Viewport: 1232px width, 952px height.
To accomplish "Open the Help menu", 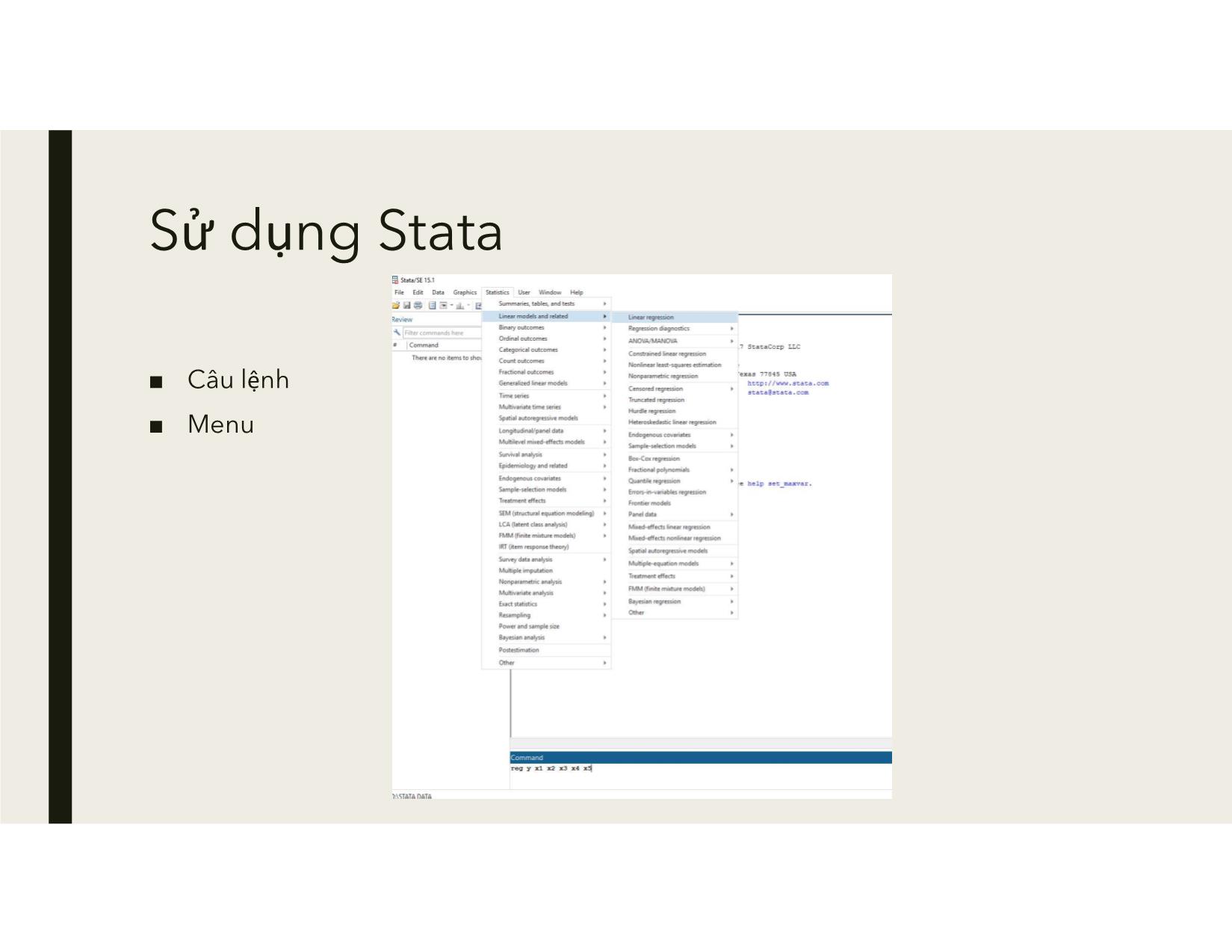I will coord(577,292).
